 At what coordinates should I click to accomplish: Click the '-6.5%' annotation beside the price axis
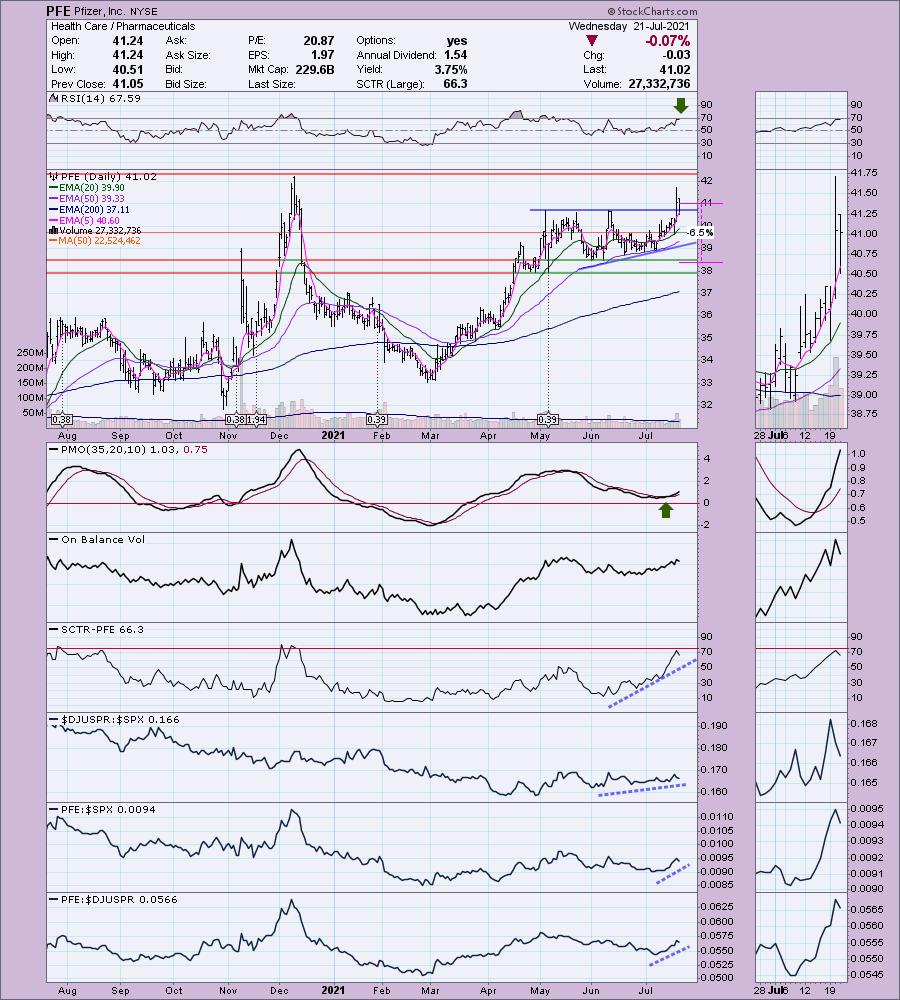point(701,233)
